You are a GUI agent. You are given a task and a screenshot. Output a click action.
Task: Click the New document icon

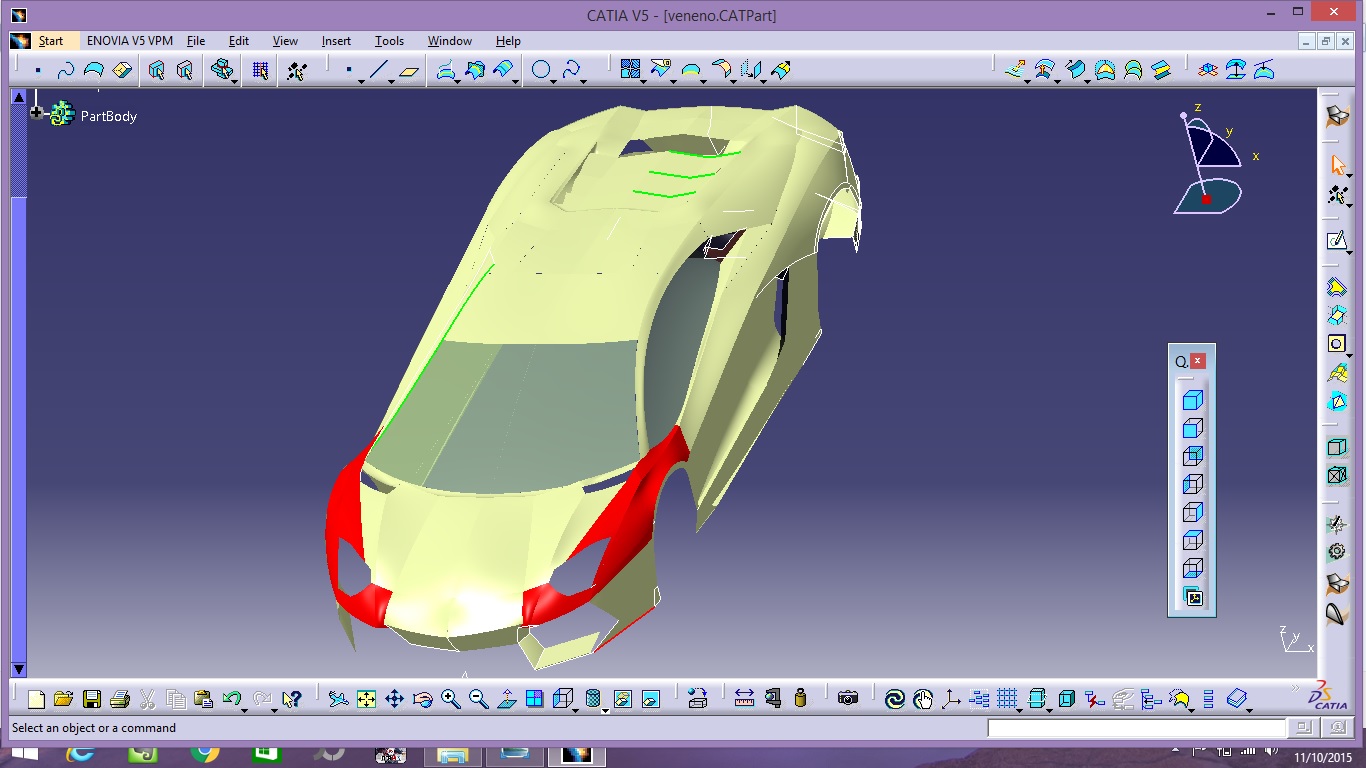click(37, 699)
